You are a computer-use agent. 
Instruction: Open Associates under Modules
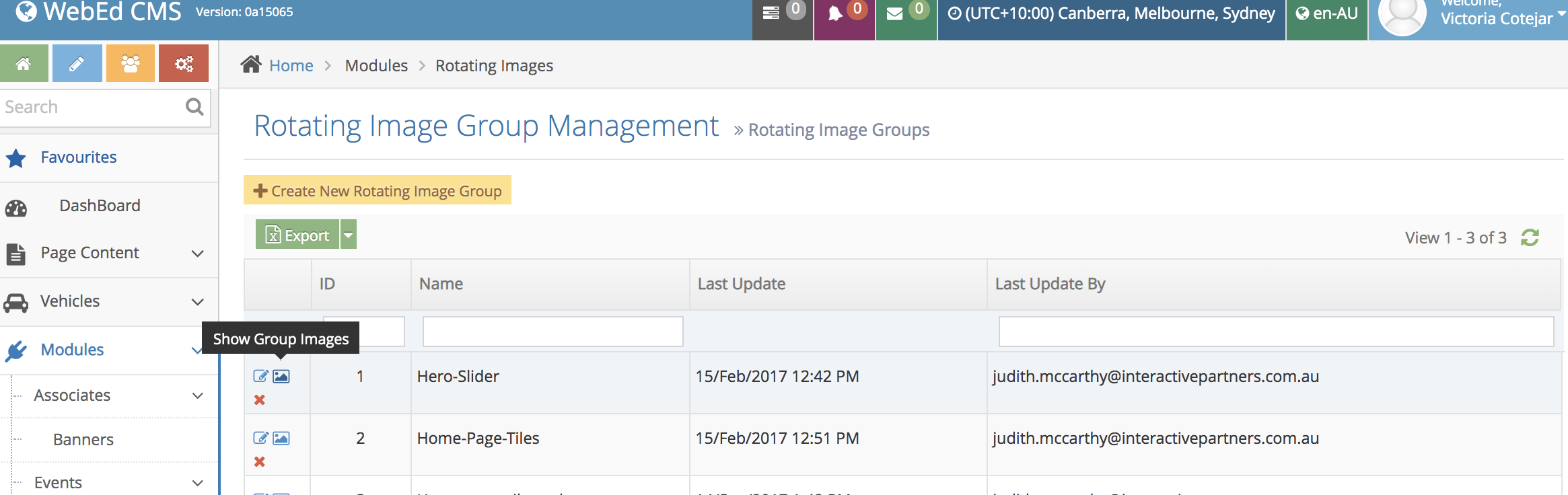(72, 395)
